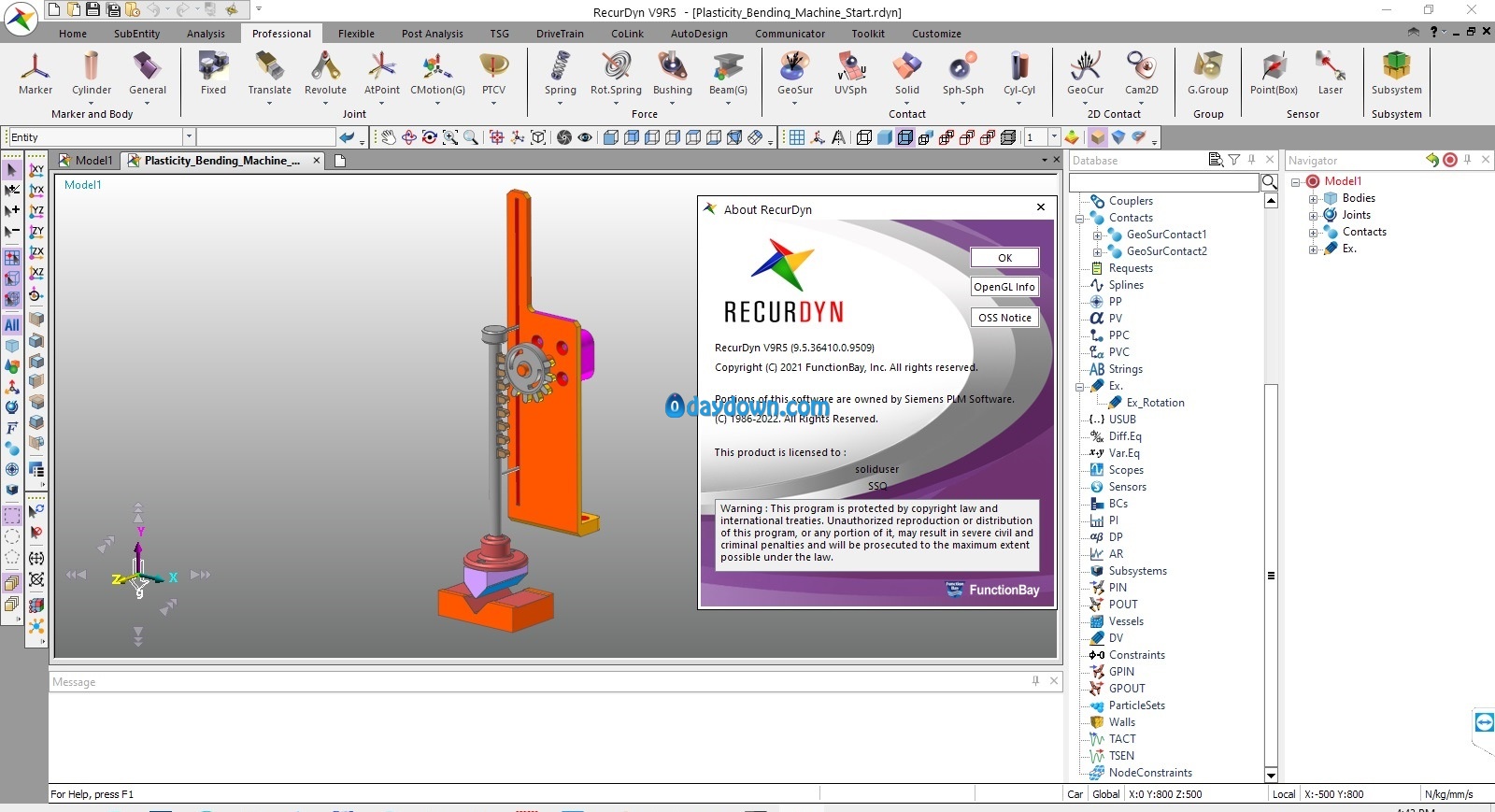This screenshot has width=1495, height=812.
Task: Expand GeoSurContact1 in Database tree
Action: tap(1097, 235)
